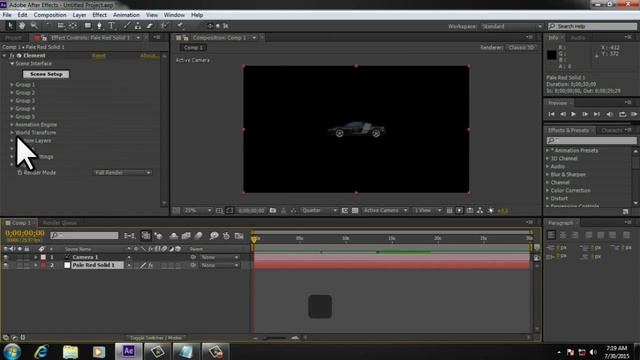Select the Clone Stamp tool

point(138,26)
